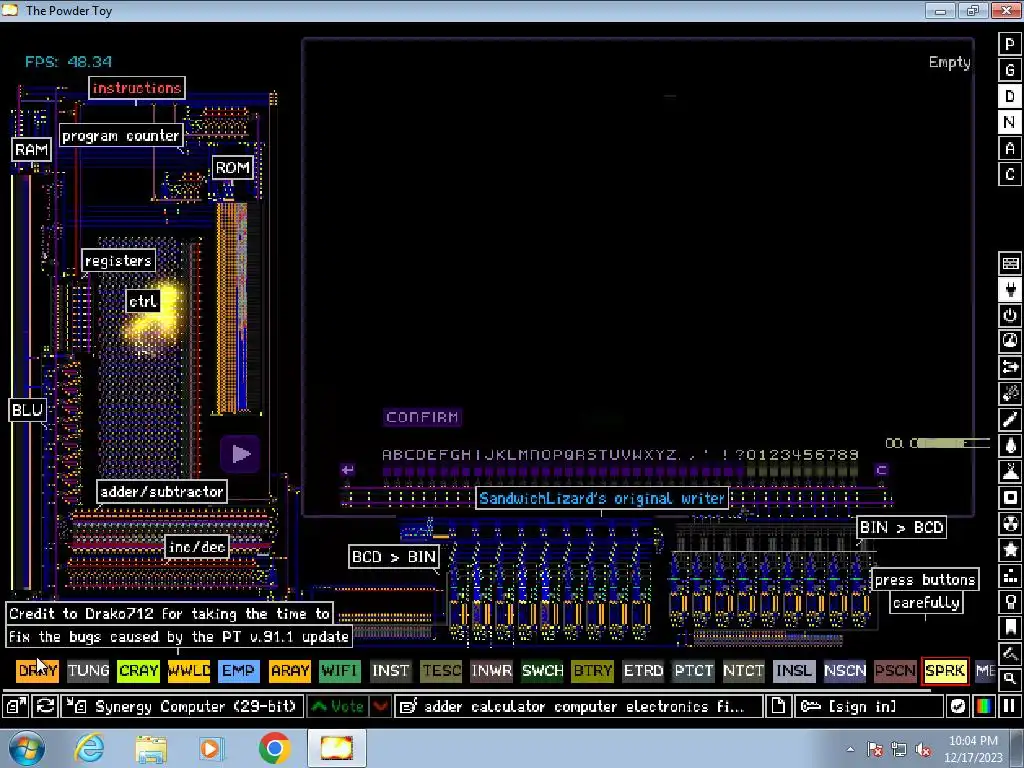Screen dimensions: 1024x768
Task: Open Synergy Computer save name button
Action: click(182, 706)
